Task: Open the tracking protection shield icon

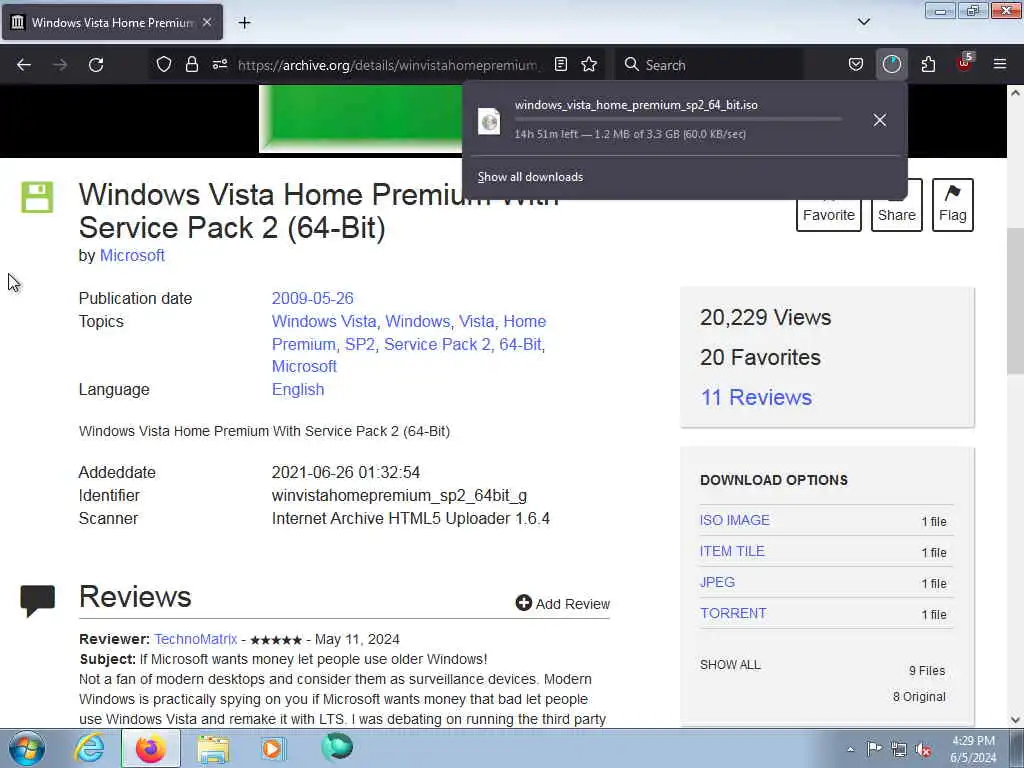Action: [164, 64]
